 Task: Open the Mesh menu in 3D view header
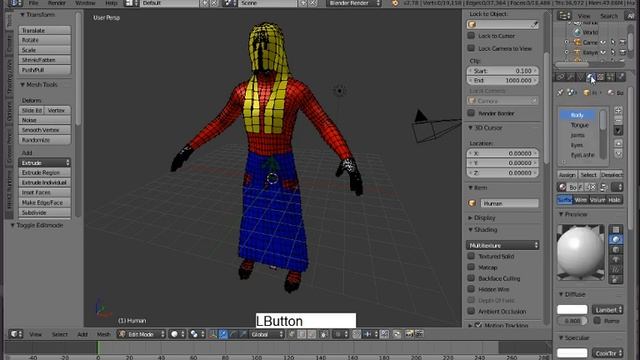point(103,334)
